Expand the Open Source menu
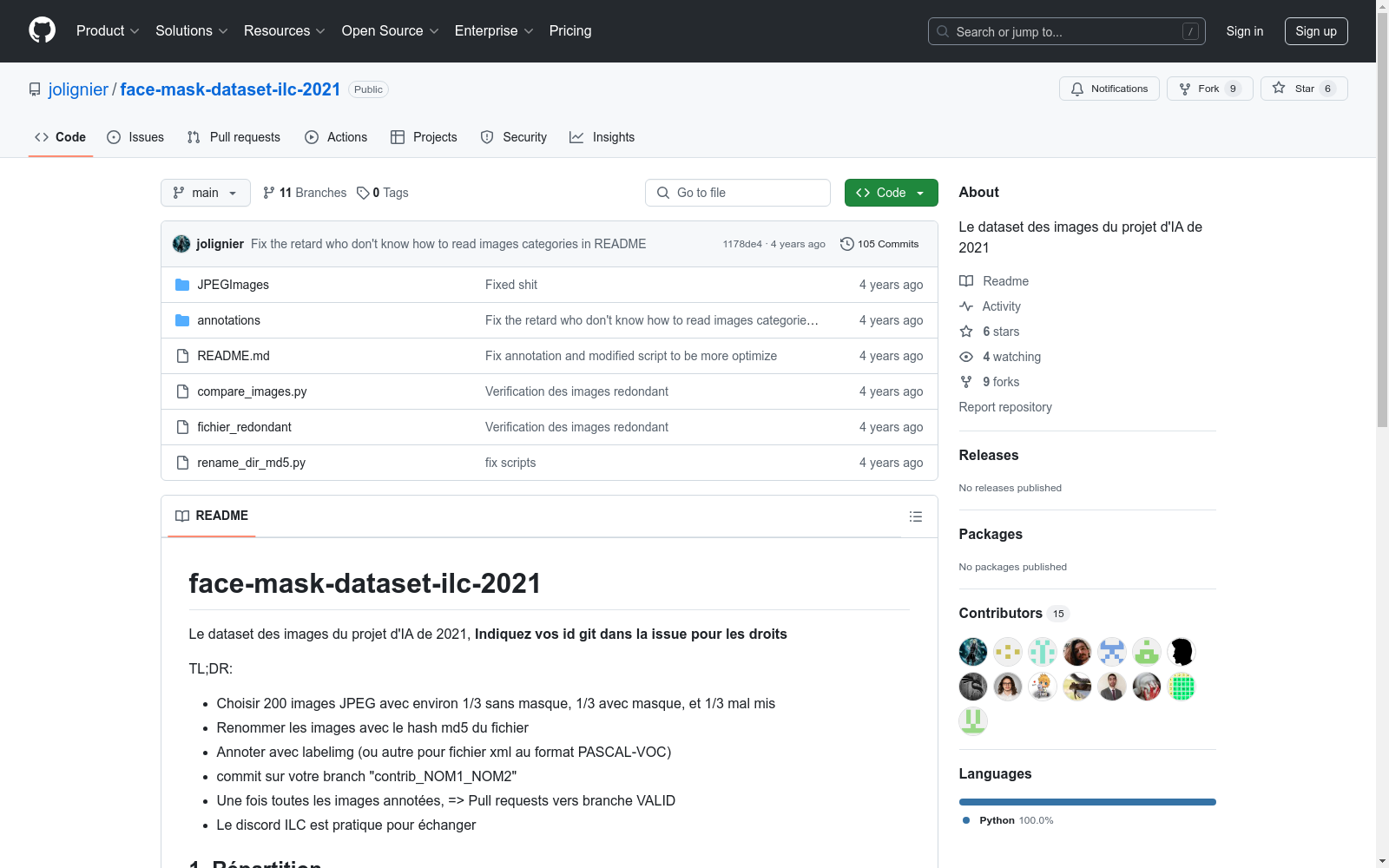The height and width of the screenshot is (868, 1389). (x=391, y=30)
